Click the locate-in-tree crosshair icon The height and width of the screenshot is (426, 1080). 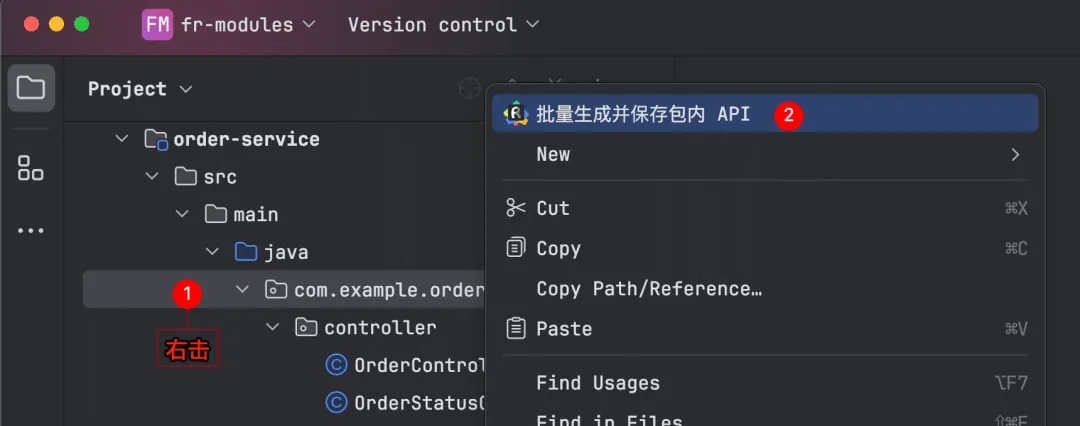(470, 89)
